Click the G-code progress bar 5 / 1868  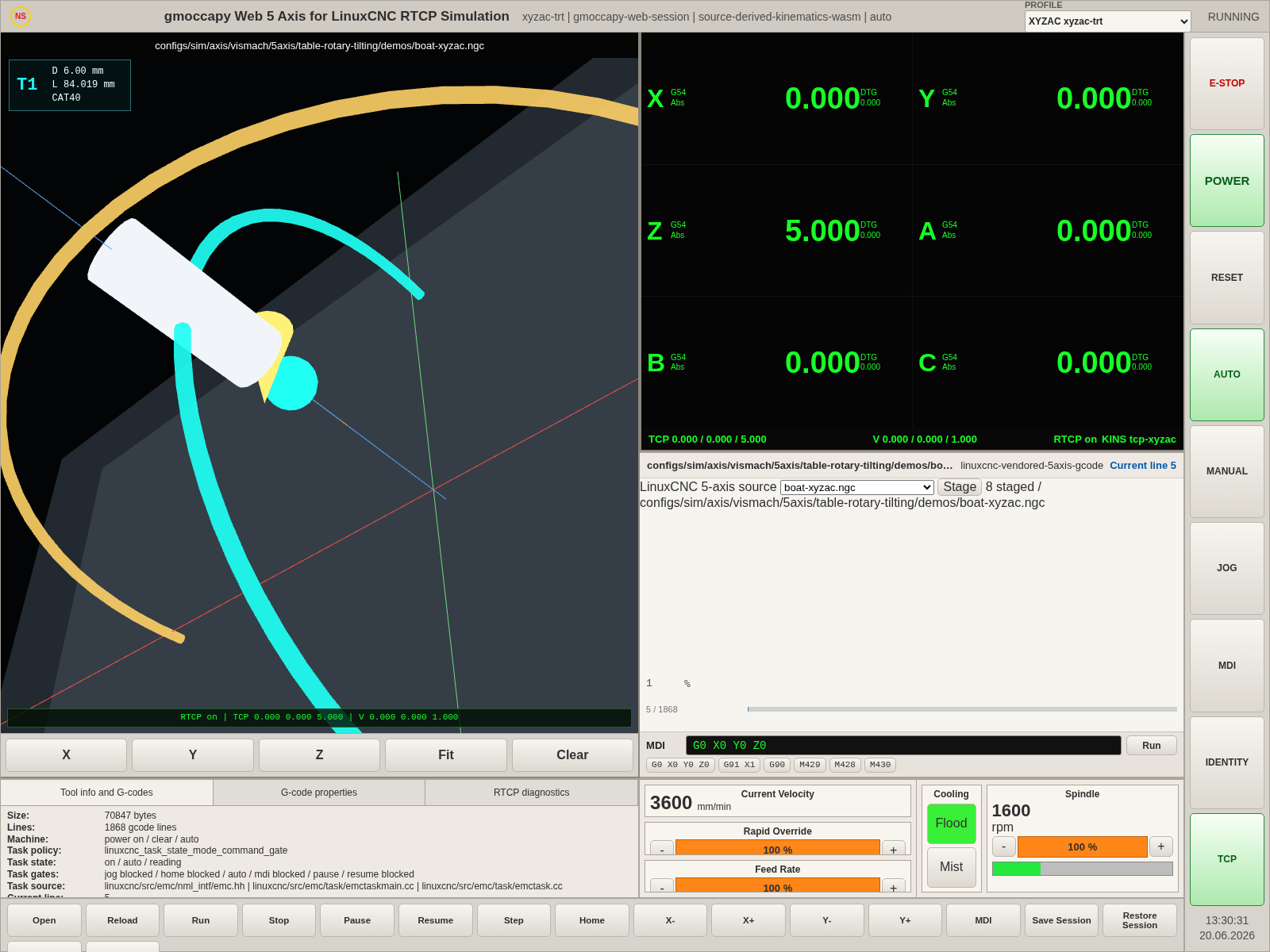[x=961, y=709]
